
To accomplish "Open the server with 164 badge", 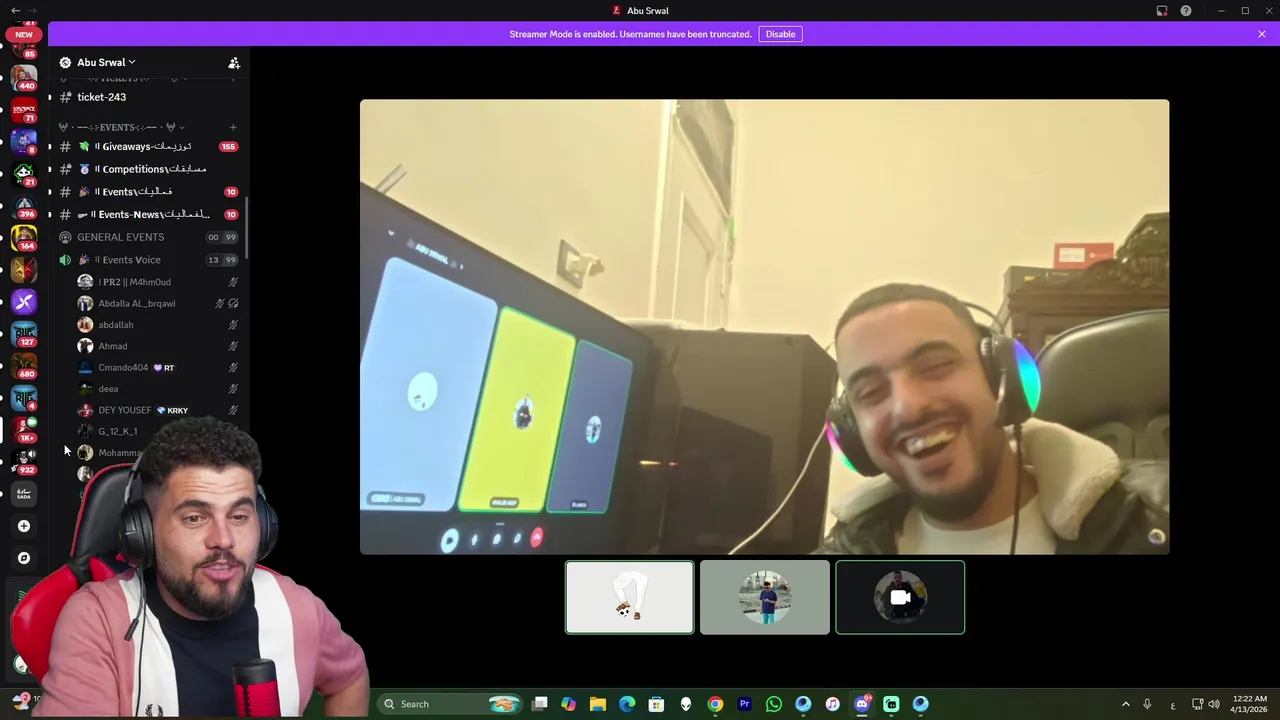I will (x=24, y=237).
